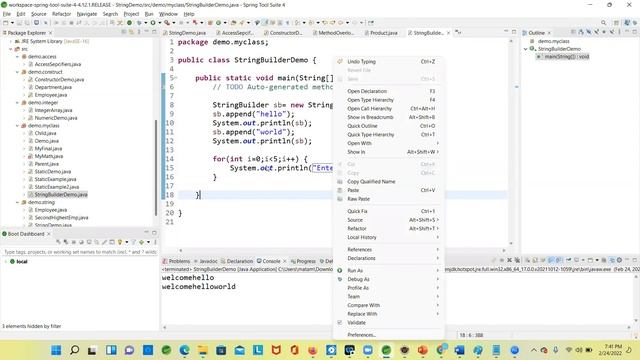640x360 pixels.
Task: Minimize the Package Explorer panel
Action: click(147, 32)
